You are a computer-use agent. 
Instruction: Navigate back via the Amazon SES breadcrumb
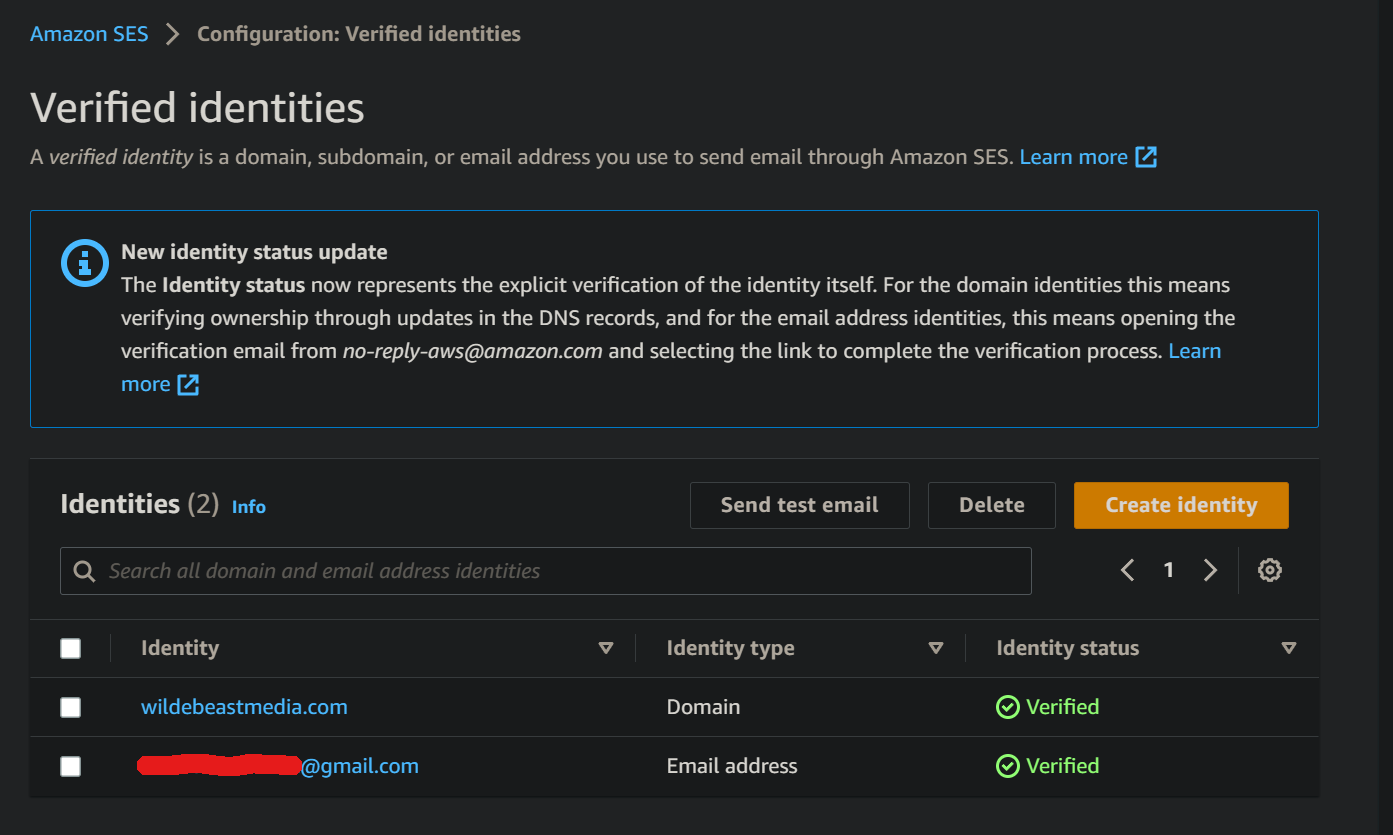pos(88,33)
